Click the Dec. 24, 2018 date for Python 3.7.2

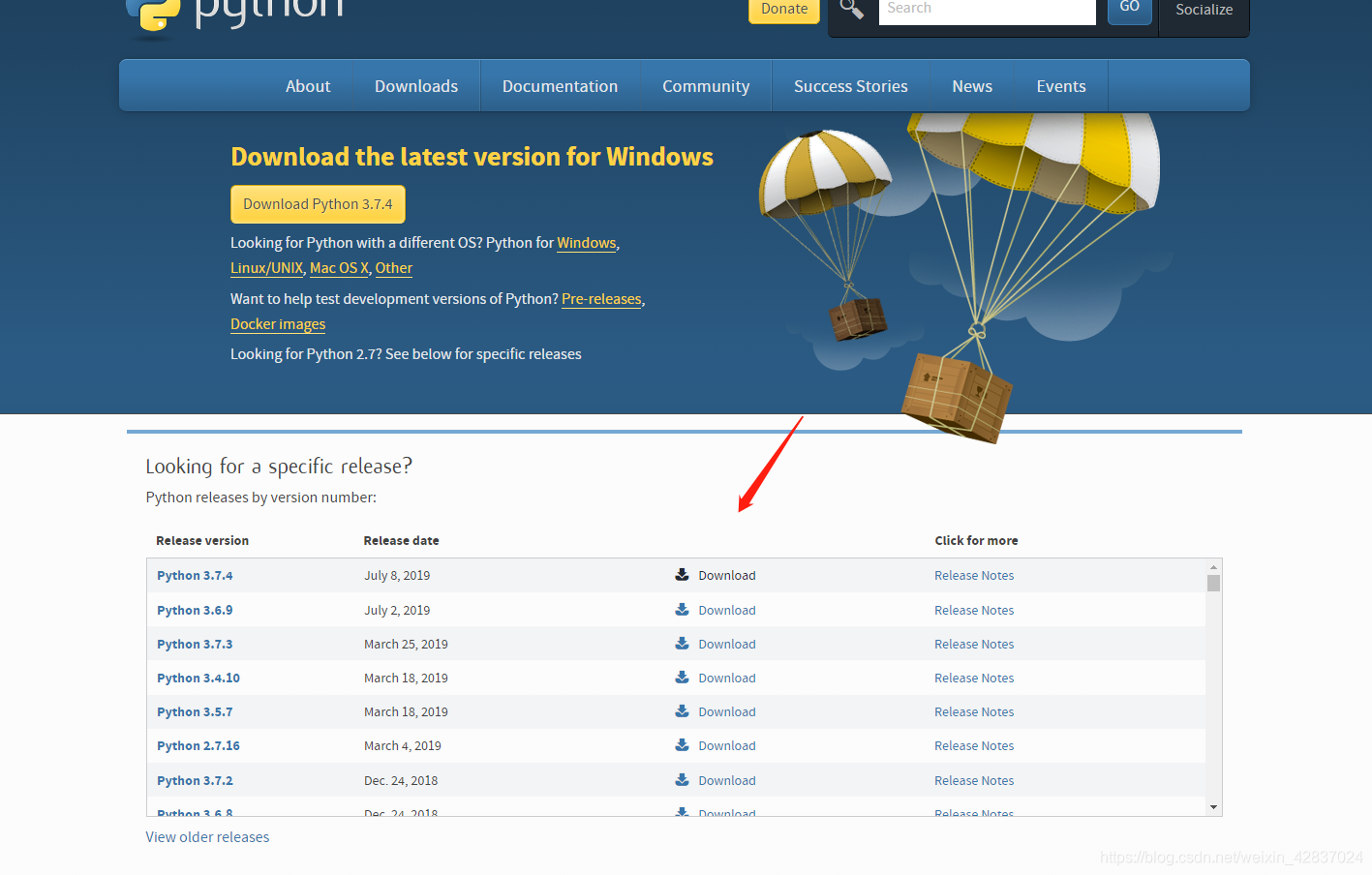coord(401,780)
